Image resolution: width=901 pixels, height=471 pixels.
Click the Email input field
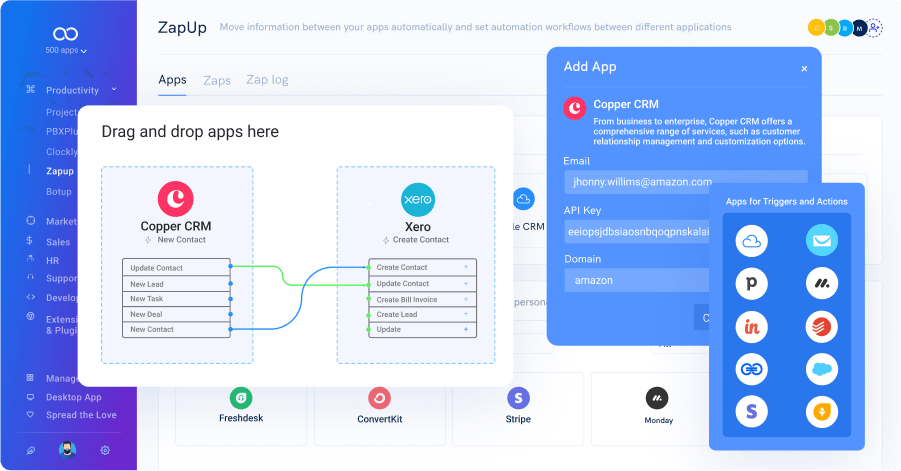tap(686, 182)
